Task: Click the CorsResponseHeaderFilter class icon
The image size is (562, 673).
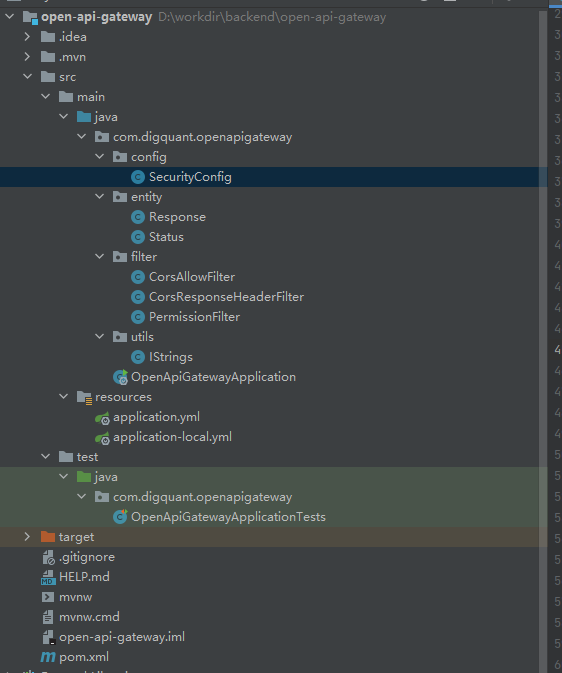Action: (137, 297)
